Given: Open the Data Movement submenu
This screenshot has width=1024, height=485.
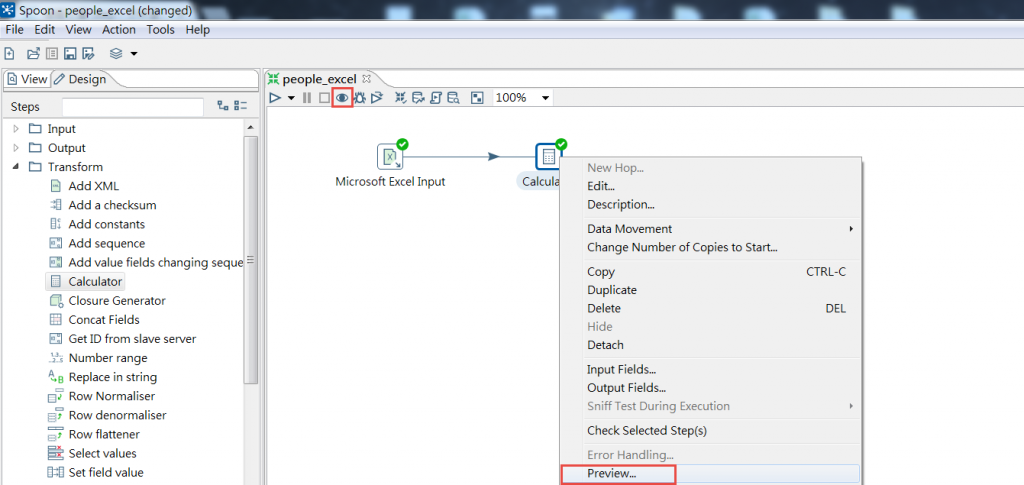Looking at the screenshot, I should [711, 229].
